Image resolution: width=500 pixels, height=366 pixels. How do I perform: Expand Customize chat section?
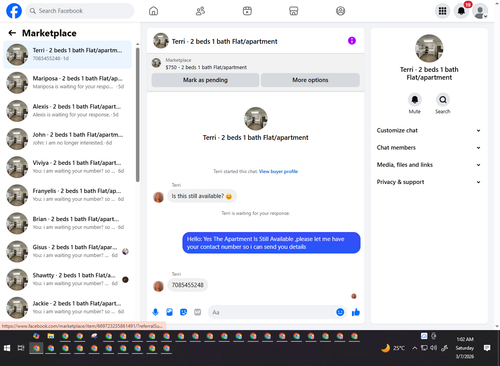(x=429, y=130)
